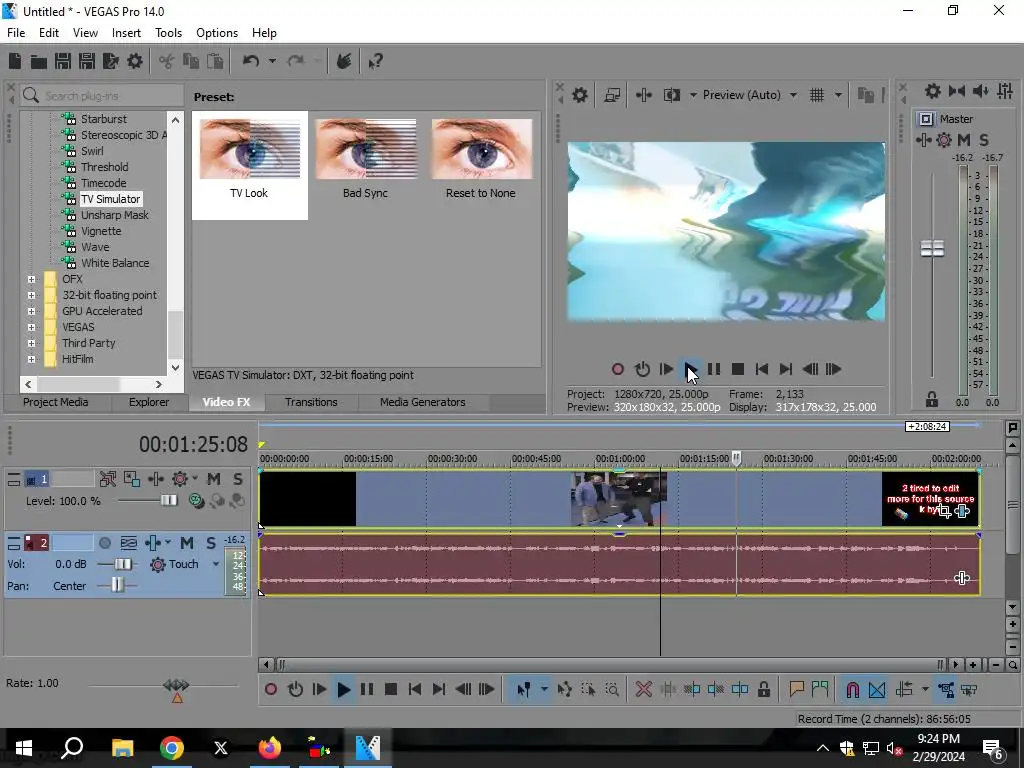The height and width of the screenshot is (768, 1024).
Task: Switch to the Media Generators tab
Action: (x=423, y=402)
